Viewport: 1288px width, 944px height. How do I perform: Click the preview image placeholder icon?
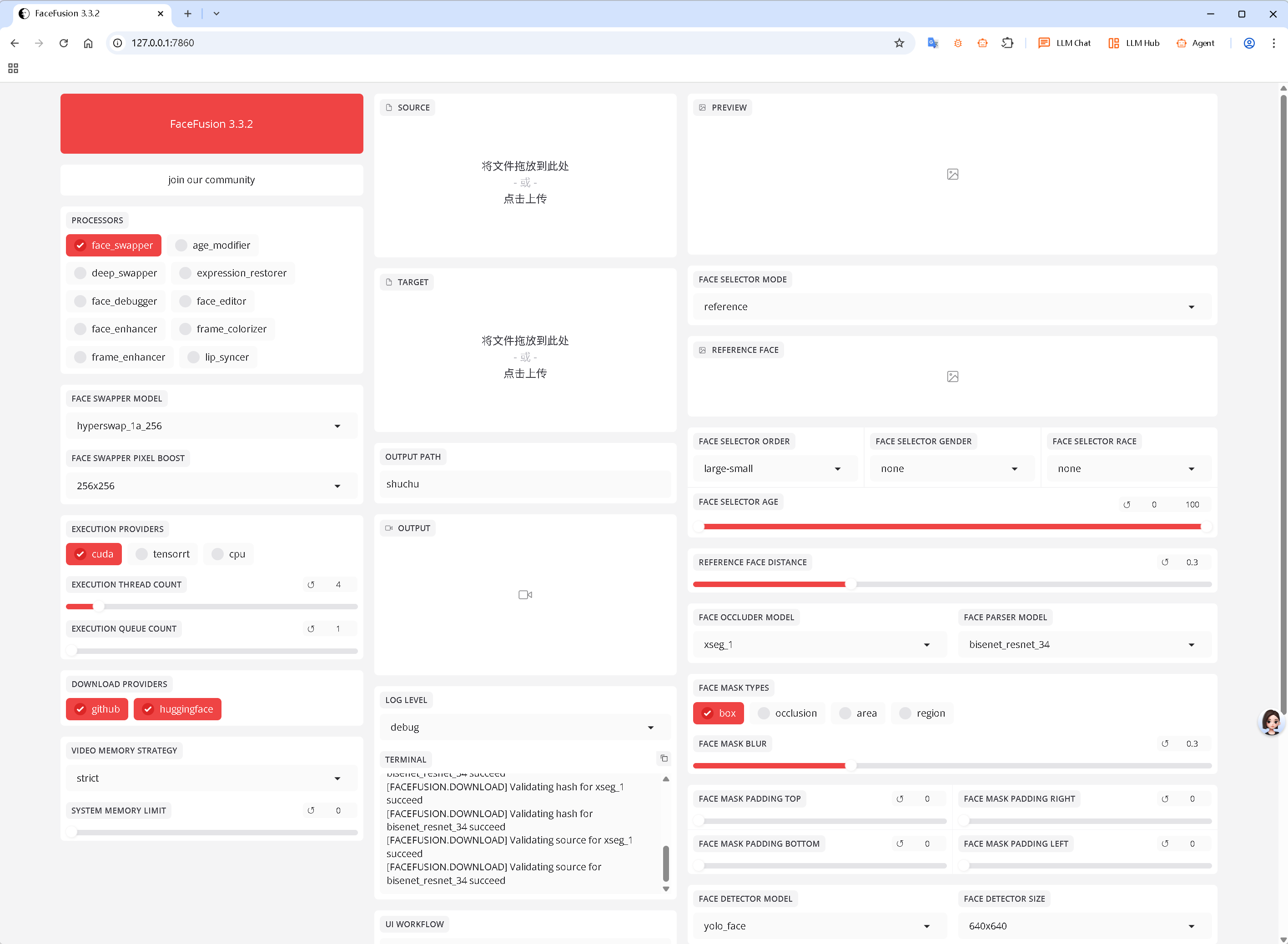tap(952, 174)
